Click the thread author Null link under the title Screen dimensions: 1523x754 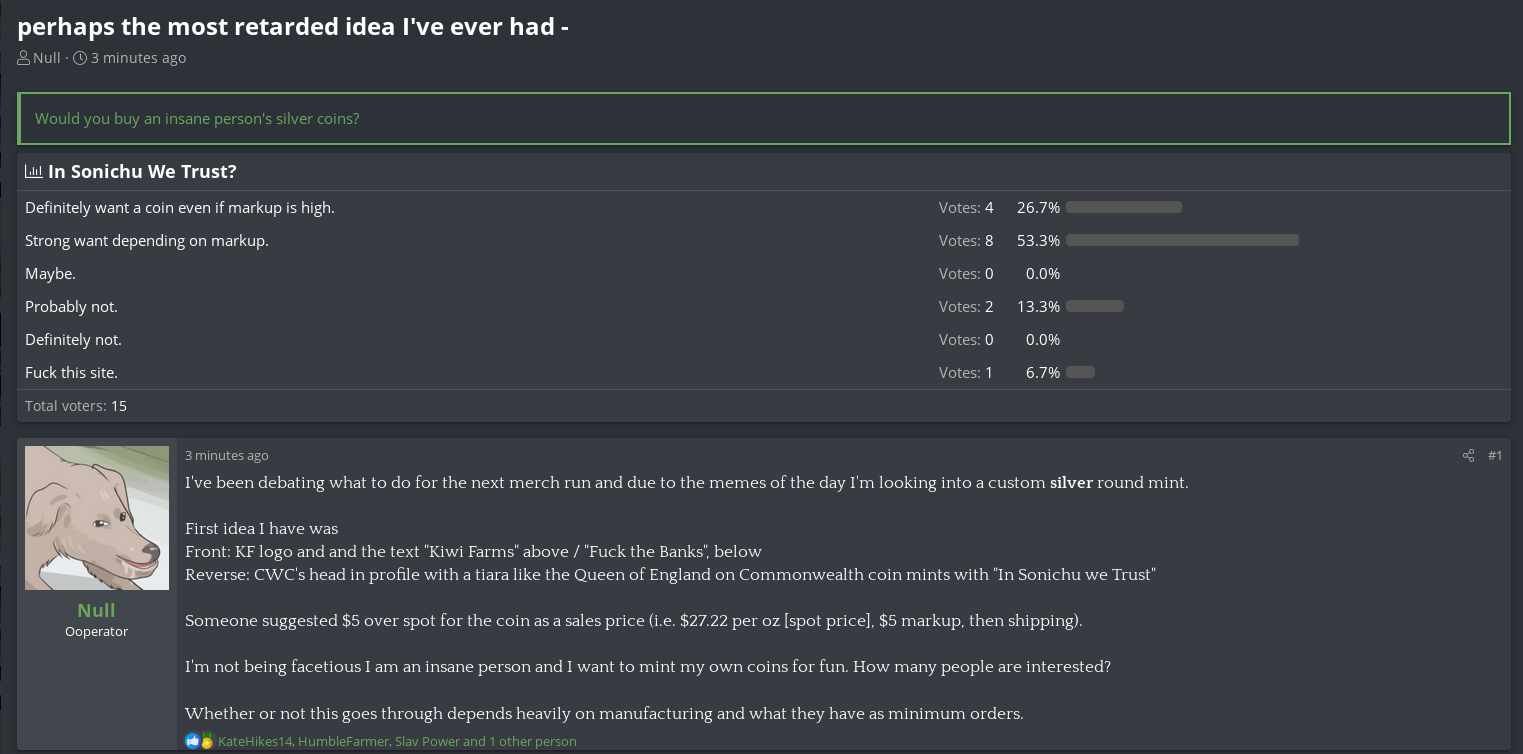coord(47,58)
